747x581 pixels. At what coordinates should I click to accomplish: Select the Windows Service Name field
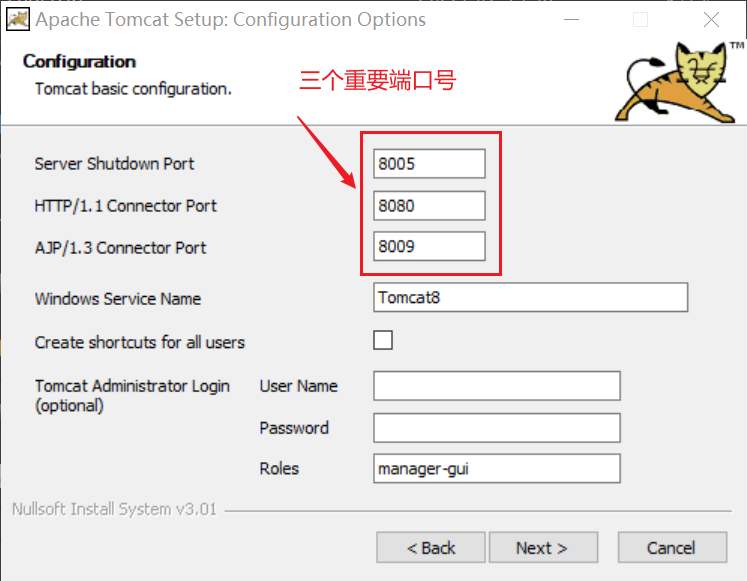pyautogui.click(x=531, y=298)
